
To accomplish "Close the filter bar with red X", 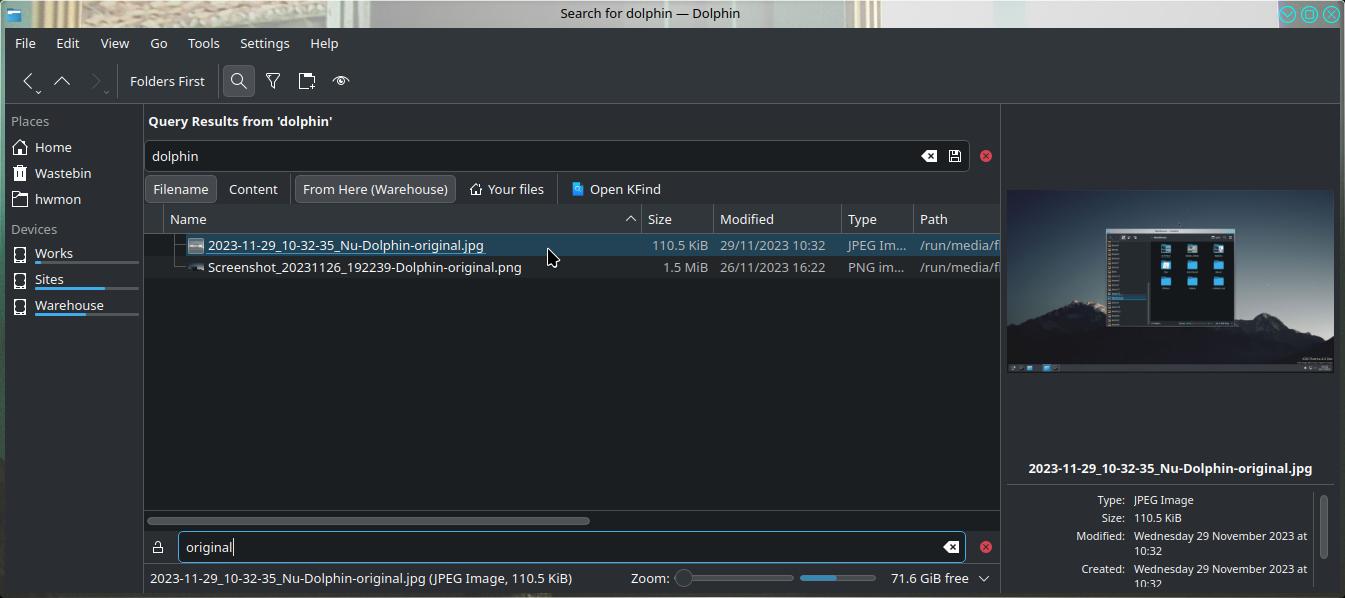I will point(986,547).
